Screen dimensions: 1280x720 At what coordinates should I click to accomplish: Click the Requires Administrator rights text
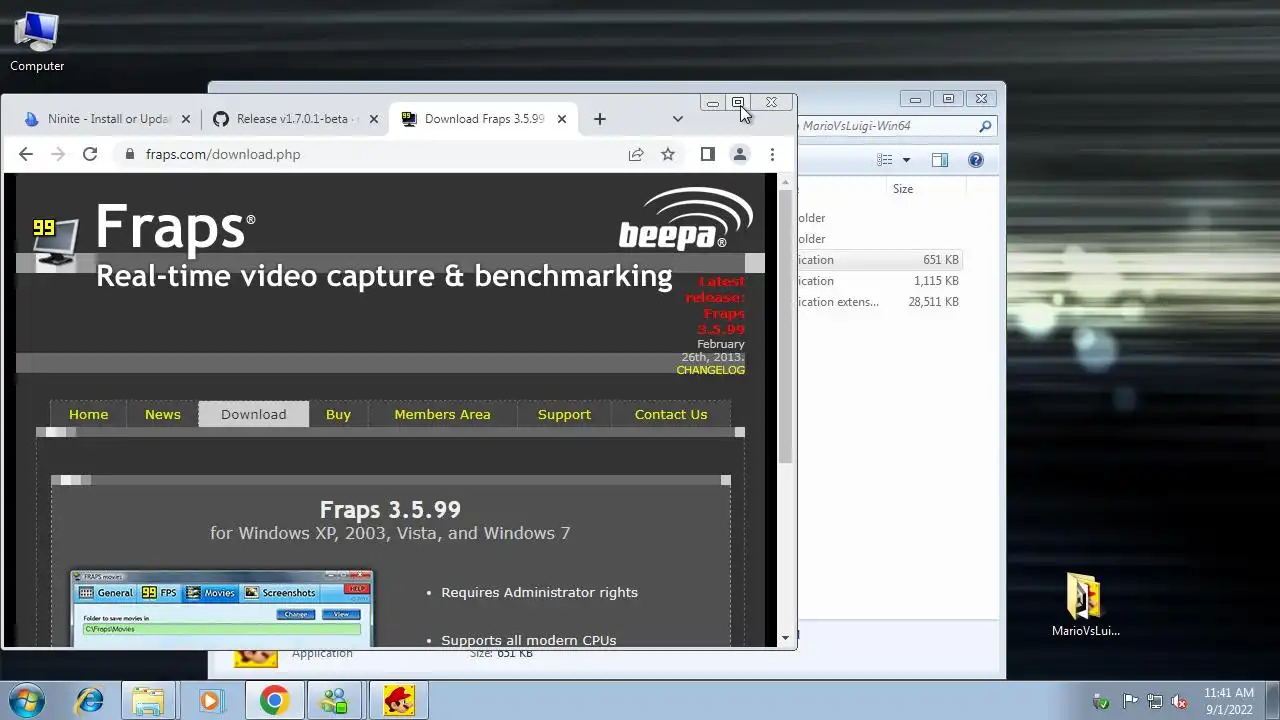tap(539, 592)
